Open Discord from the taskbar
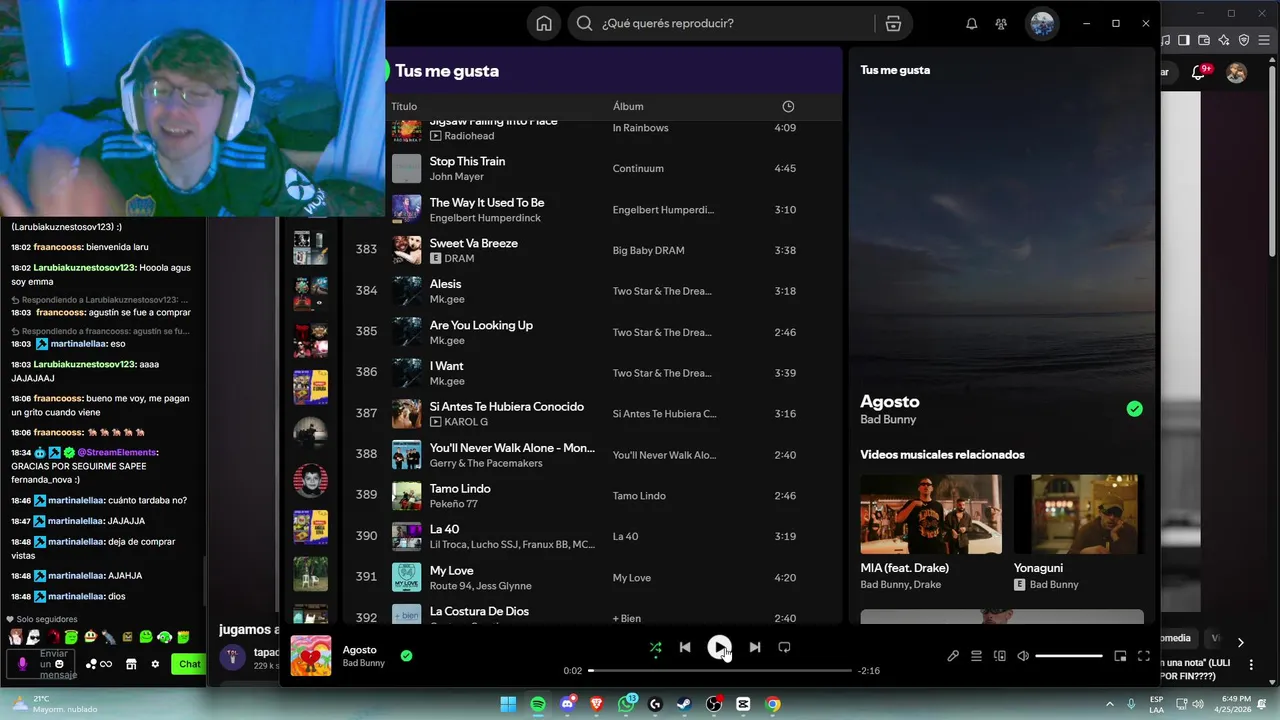The height and width of the screenshot is (720, 1280). coord(568,704)
